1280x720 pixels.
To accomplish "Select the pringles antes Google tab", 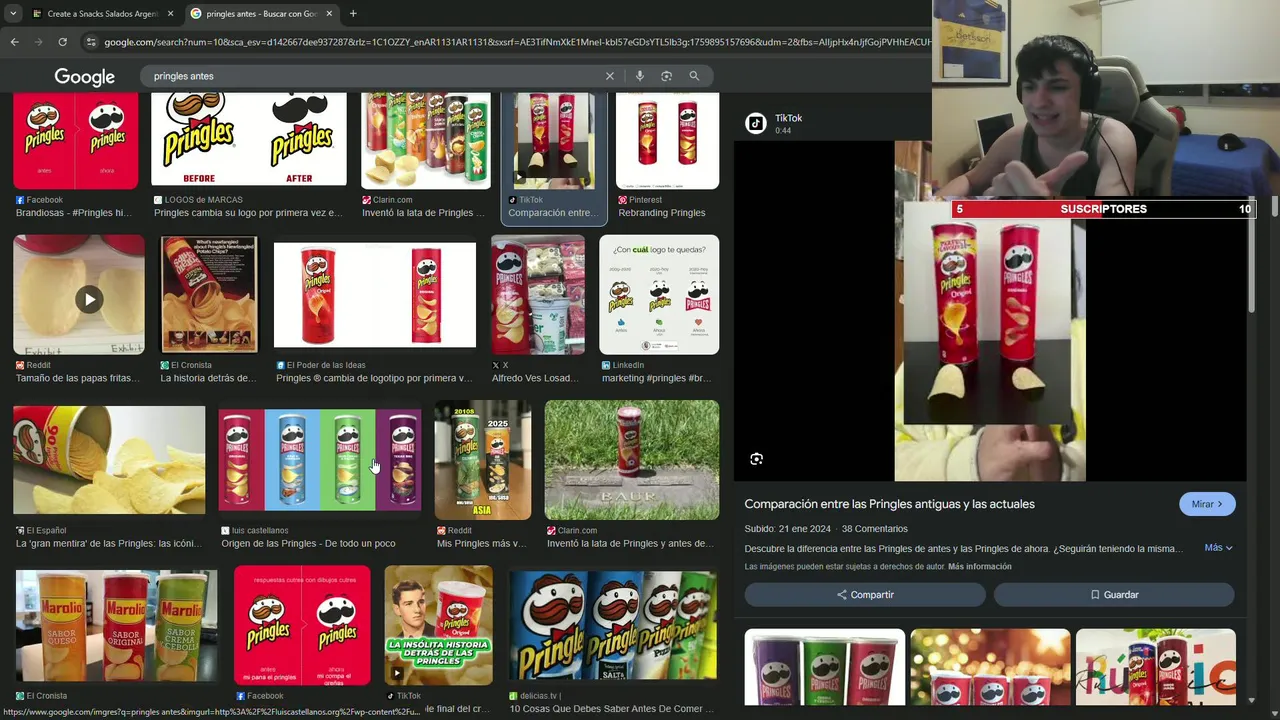I will 262,14.
